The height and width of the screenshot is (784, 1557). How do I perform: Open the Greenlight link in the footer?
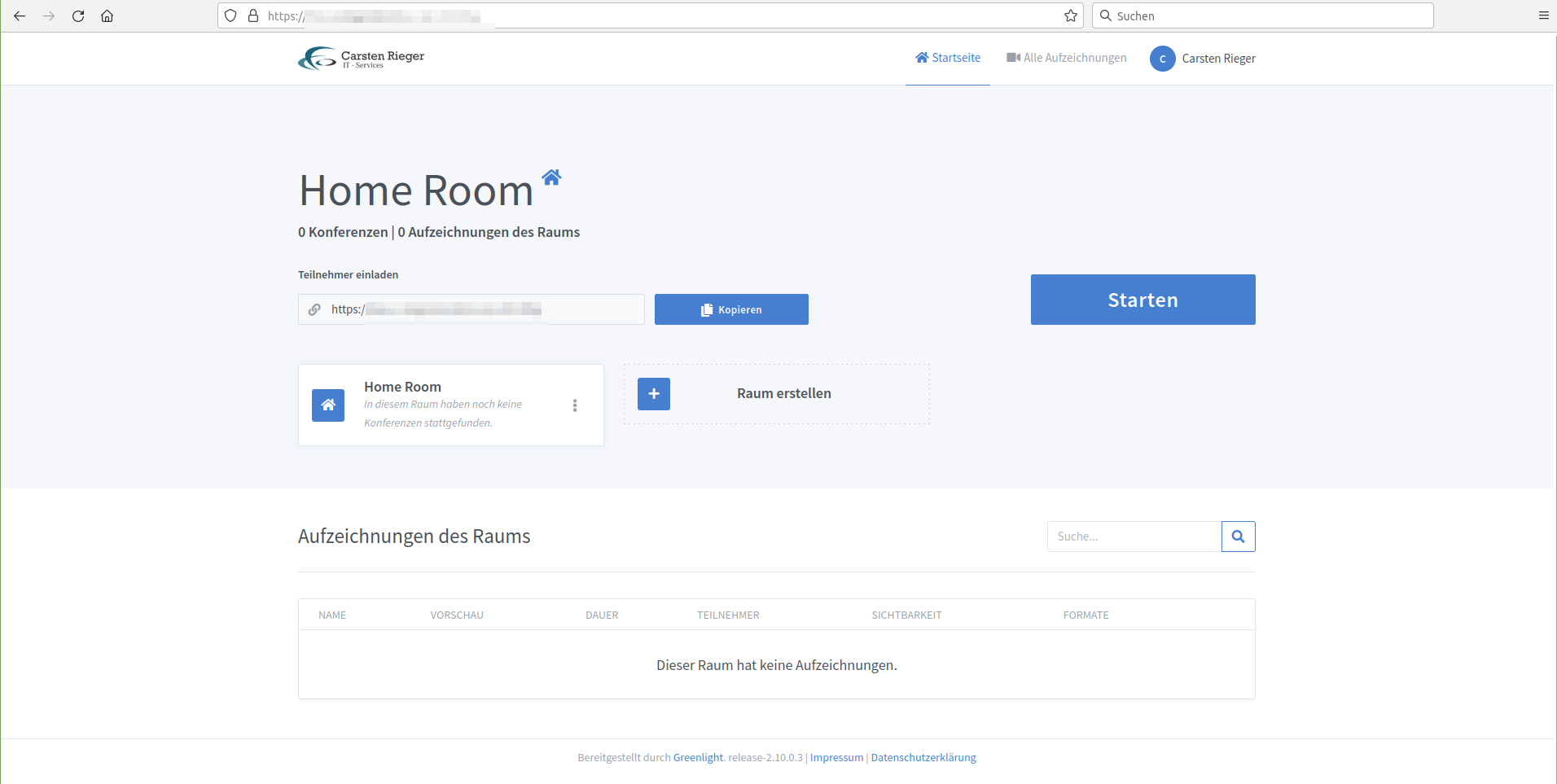698,758
